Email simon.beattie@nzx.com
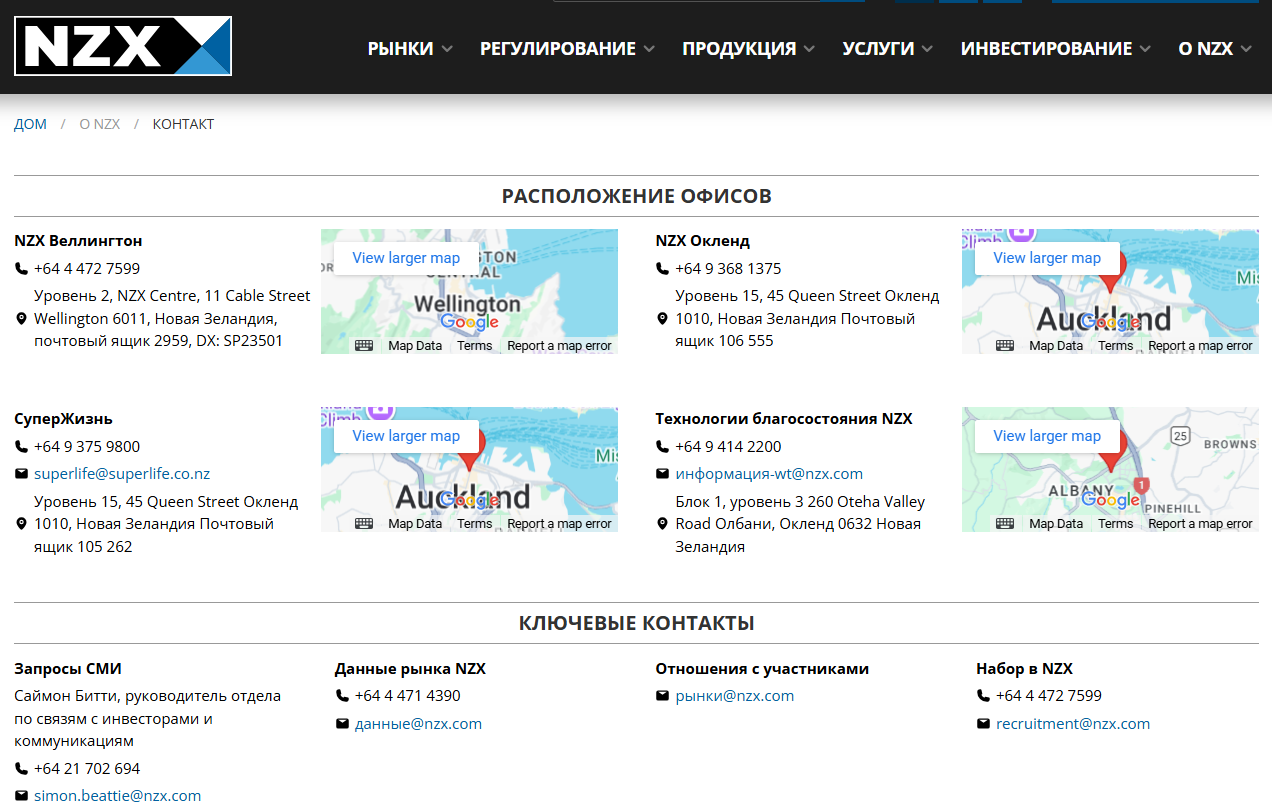 coord(117,796)
